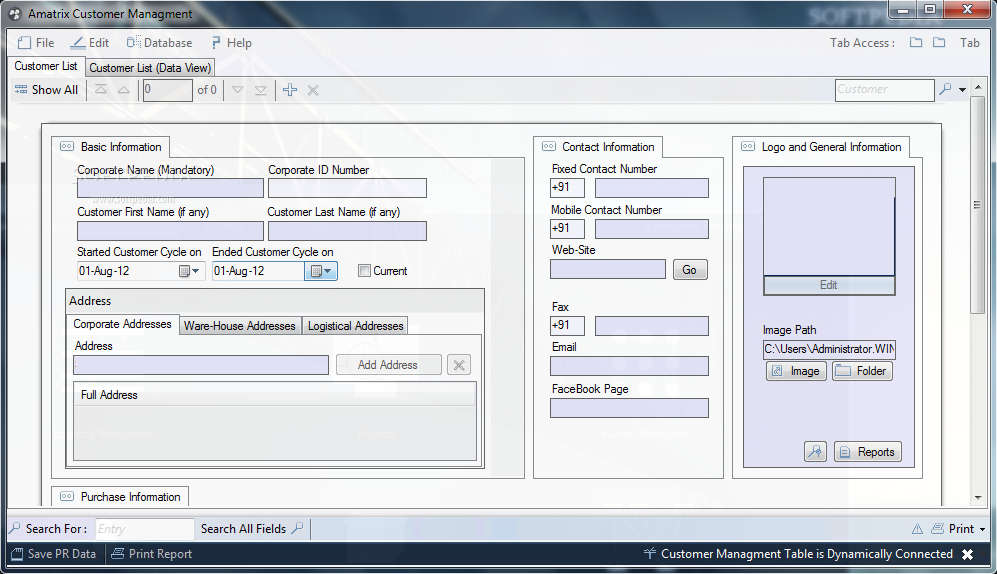Open the Database menu
Image resolution: width=997 pixels, height=574 pixels.
pyautogui.click(x=159, y=43)
